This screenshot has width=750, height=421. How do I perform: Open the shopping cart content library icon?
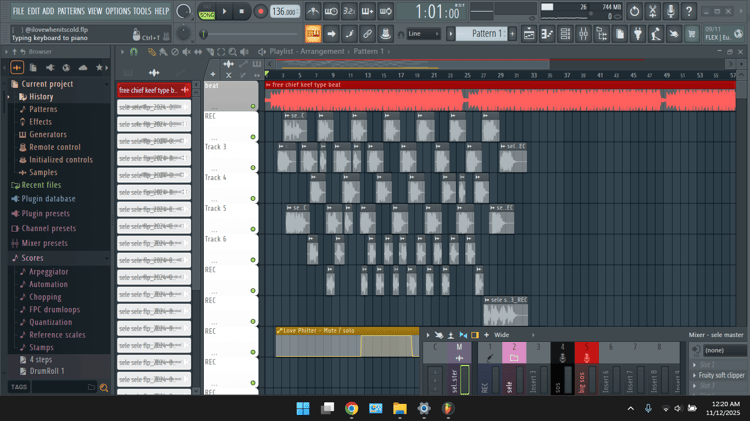(x=692, y=34)
